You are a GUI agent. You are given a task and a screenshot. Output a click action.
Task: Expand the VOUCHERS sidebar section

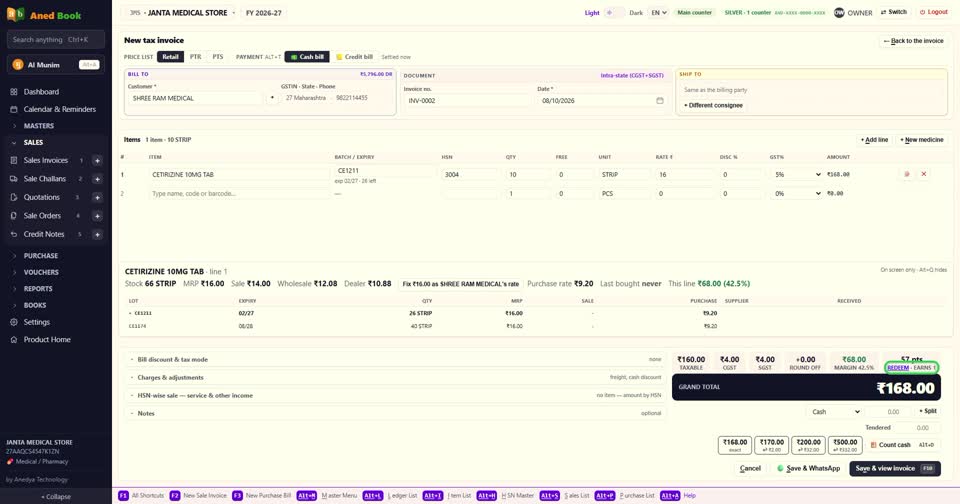click(x=56, y=273)
